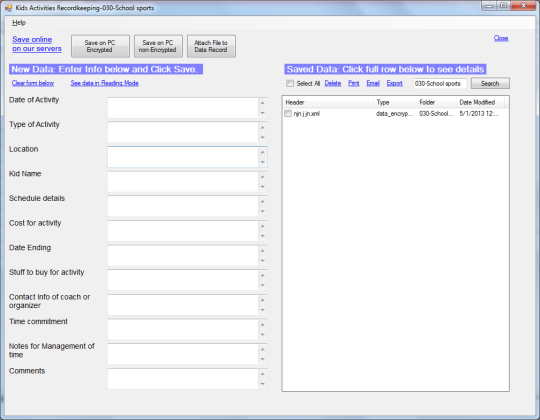This screenshot has height=420, width=540.
Task: Click the Close link at top right
Action: pyautogui.click(x=501, y=38)
